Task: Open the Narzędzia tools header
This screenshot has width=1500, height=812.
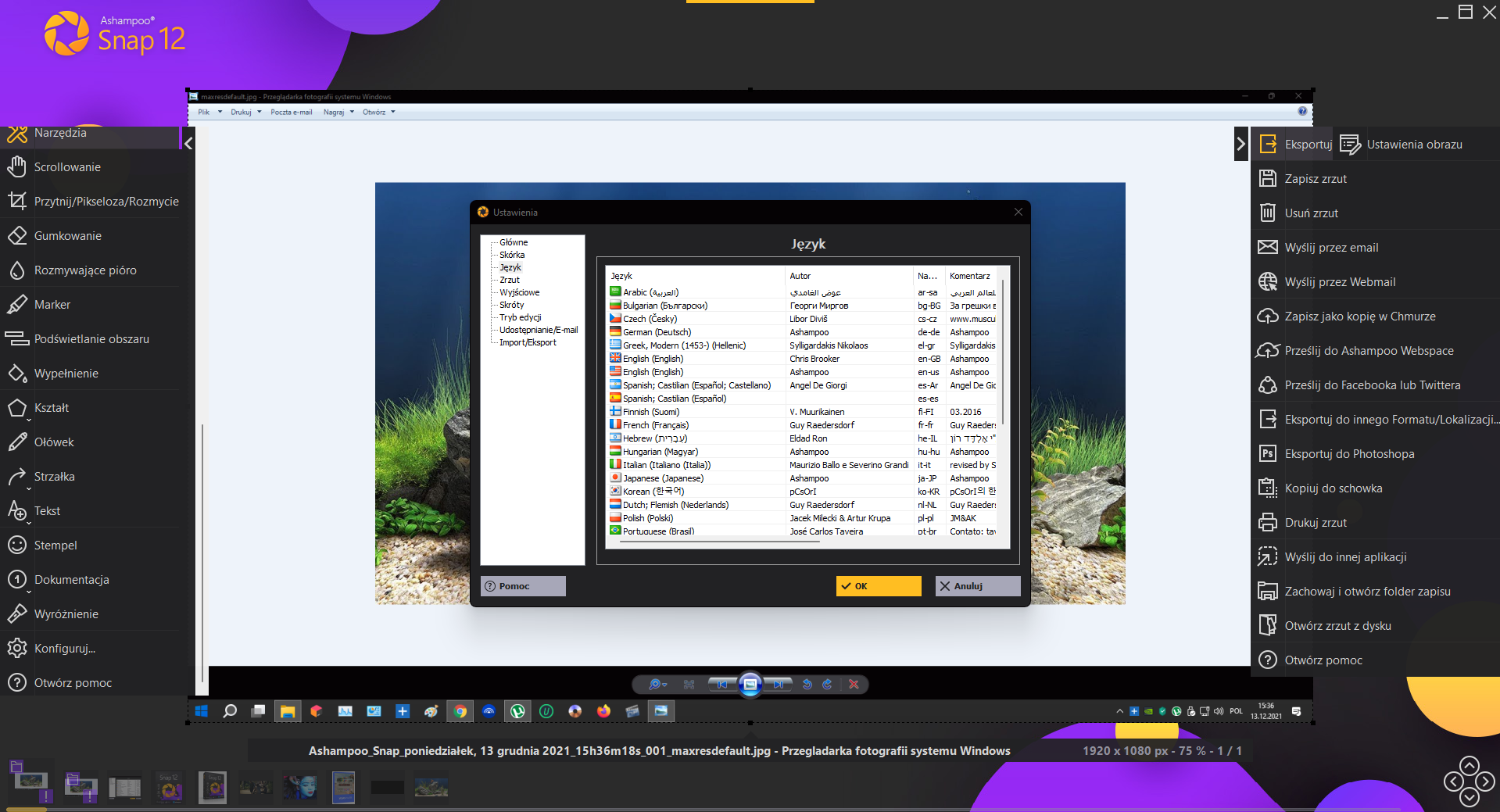Action: coord(90,134)
